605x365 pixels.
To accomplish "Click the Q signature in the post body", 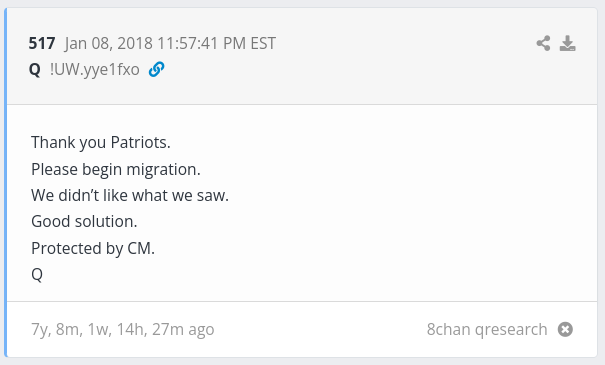I will pos(37,275).
